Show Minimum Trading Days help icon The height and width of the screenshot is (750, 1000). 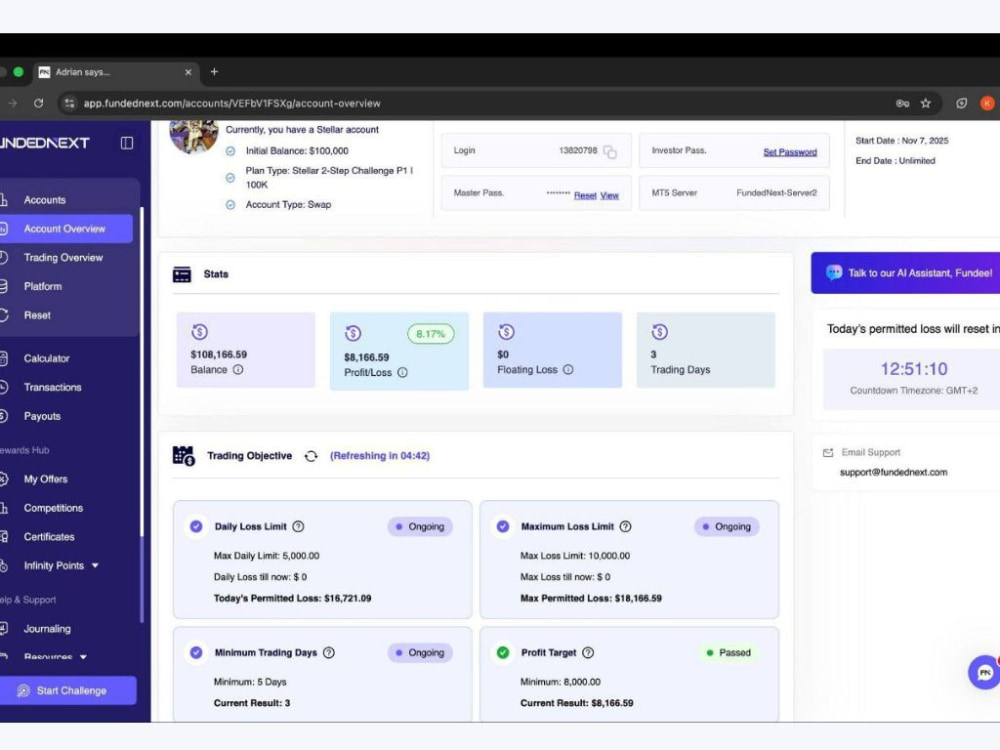(x=329, y=652)
